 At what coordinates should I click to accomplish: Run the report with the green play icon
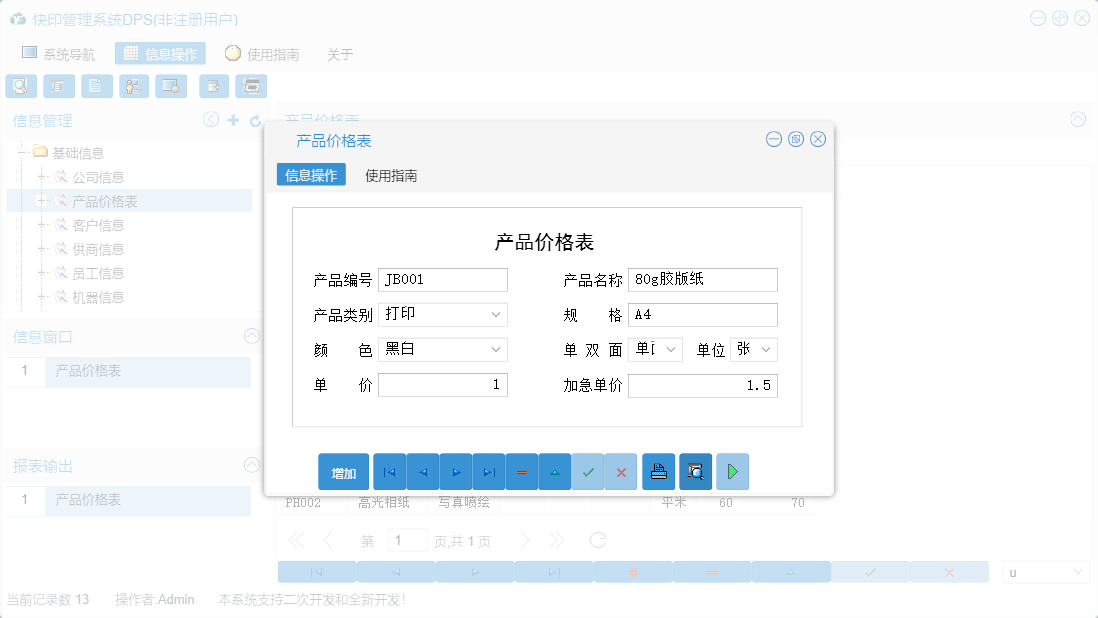tap(732, 471)
